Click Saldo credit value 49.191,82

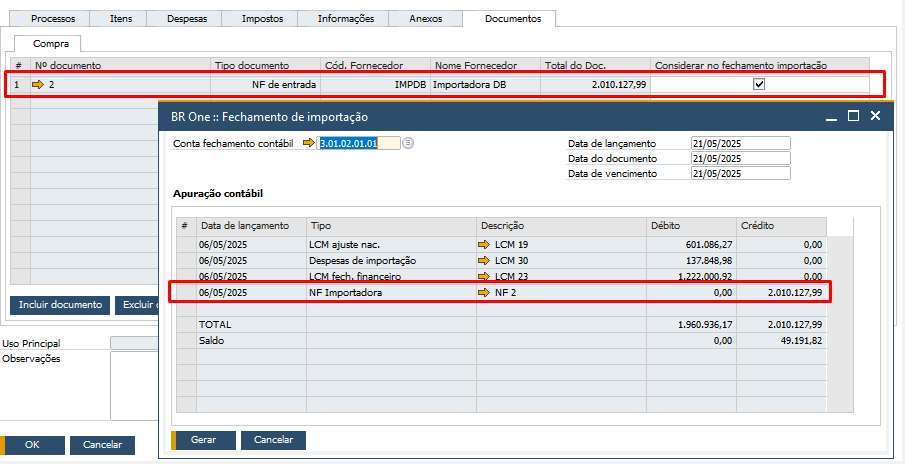[x=799, y=341]
